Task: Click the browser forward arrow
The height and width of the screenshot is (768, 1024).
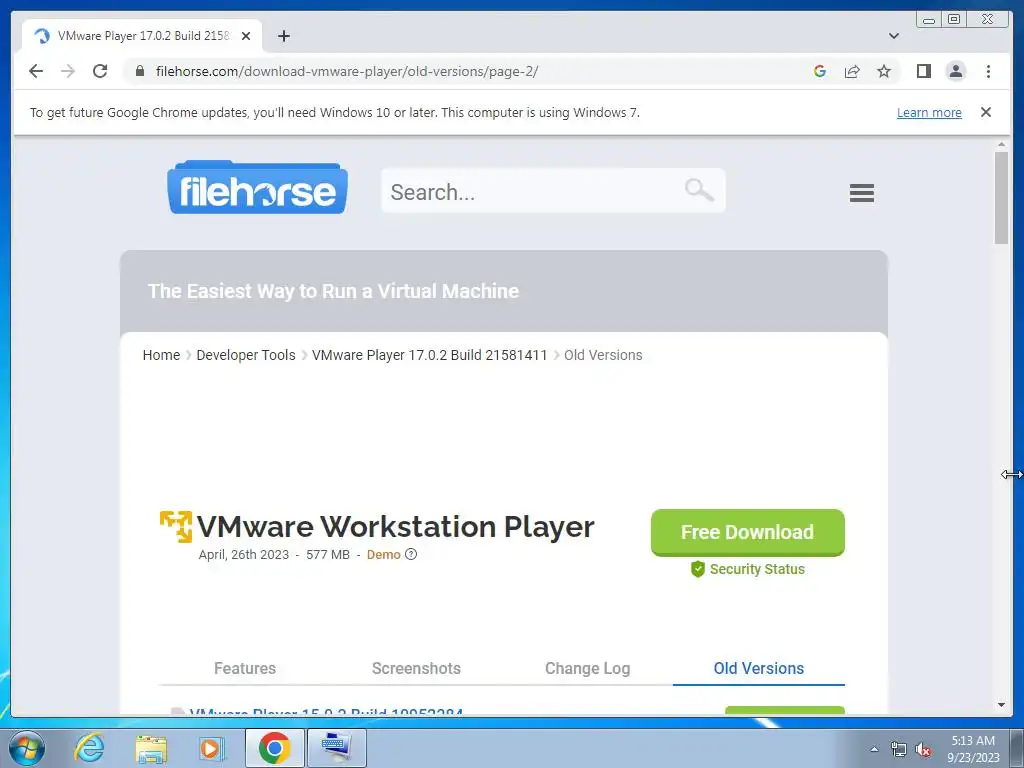Action: tap(68, 71)
